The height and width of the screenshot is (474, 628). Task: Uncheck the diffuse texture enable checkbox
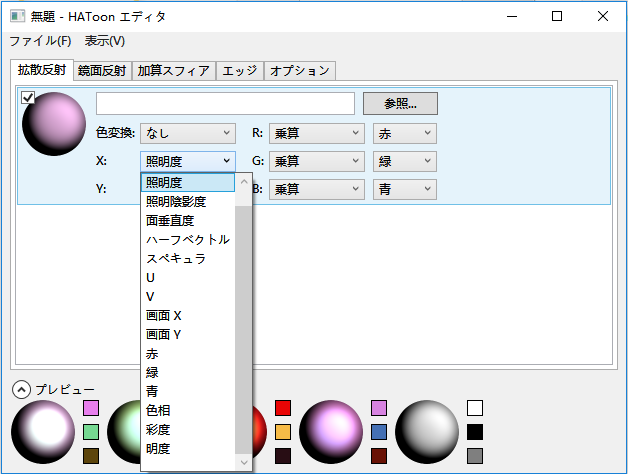(x=28, y=97)
